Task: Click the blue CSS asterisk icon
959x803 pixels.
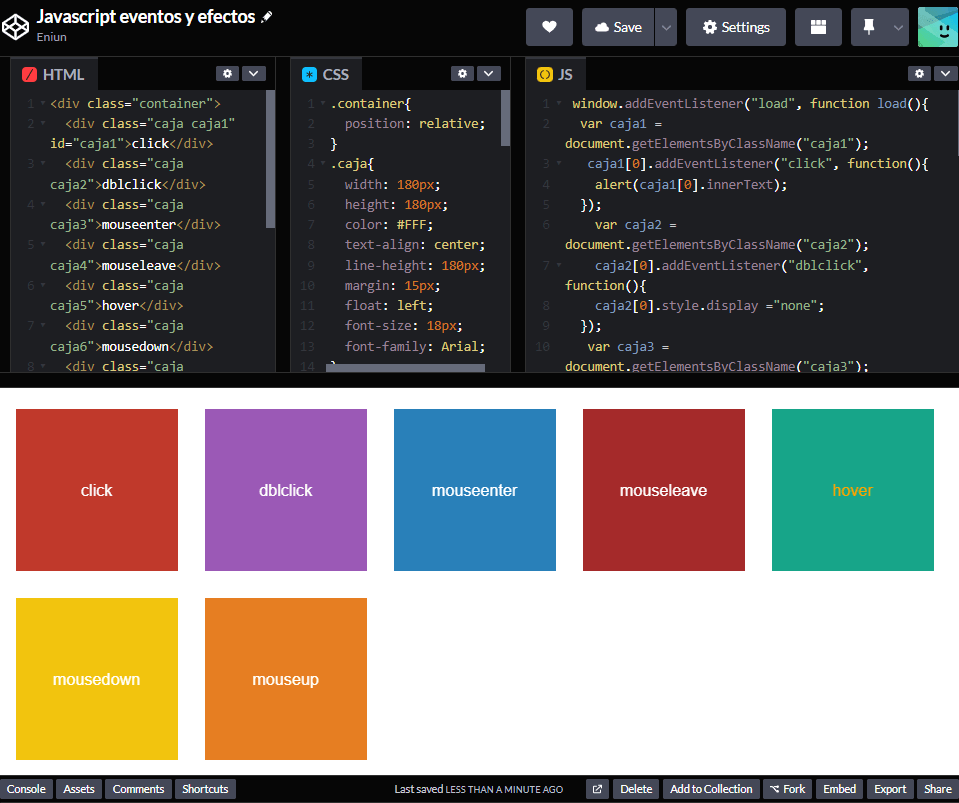Action: [x=309, y=75]
